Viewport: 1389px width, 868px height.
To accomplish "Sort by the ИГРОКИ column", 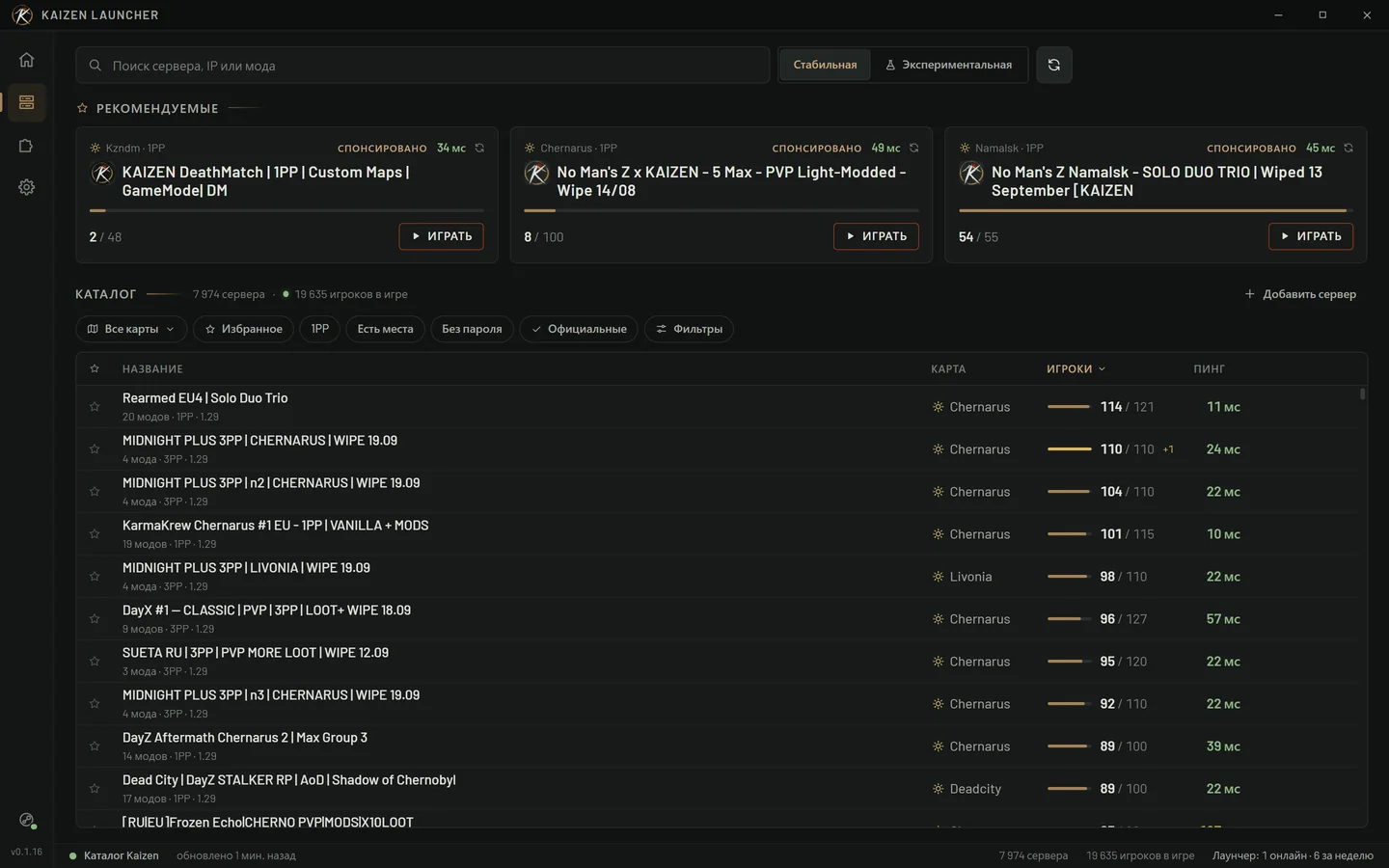I will point(1076,368).
